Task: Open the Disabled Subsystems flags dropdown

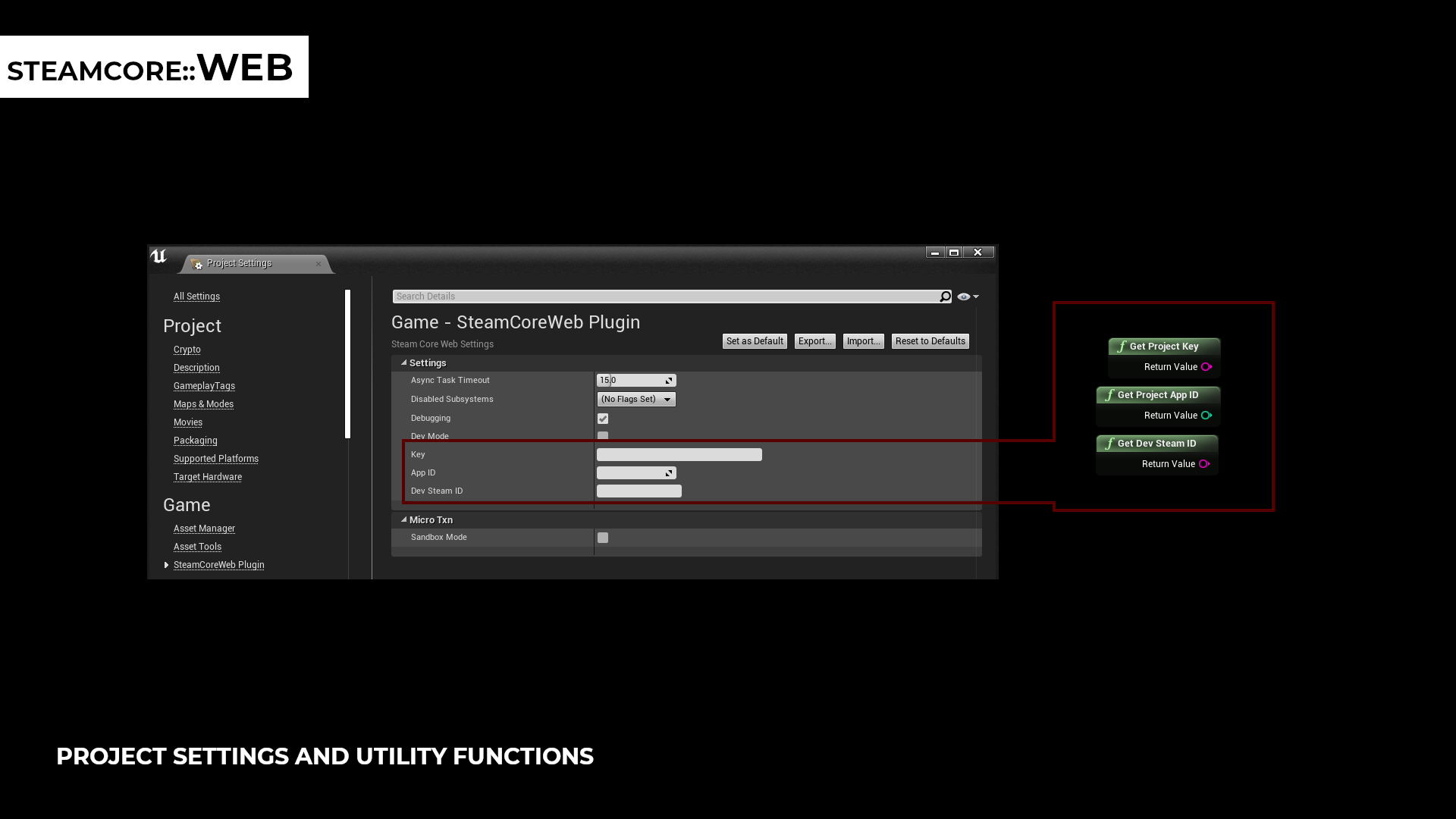Action: pos(636,400)
